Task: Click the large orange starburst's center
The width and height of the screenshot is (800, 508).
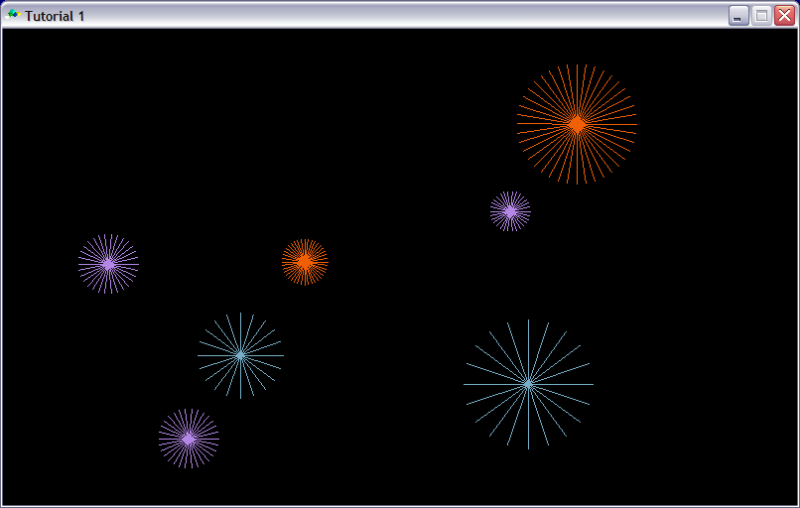Action: 577,124
